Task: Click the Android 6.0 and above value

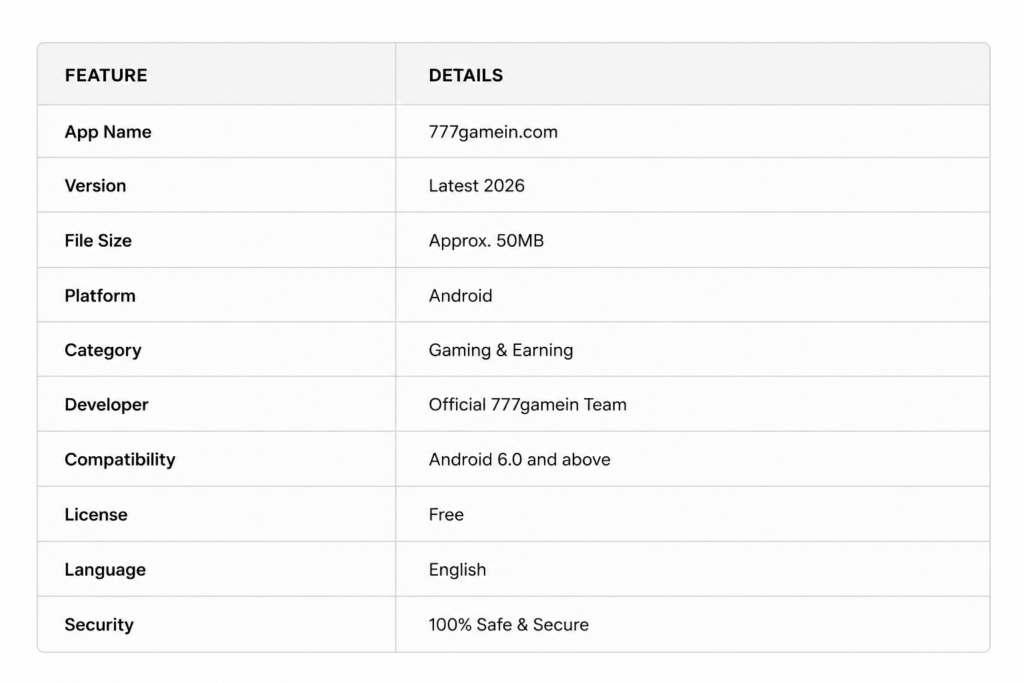Action: click(x=519, y=460)
